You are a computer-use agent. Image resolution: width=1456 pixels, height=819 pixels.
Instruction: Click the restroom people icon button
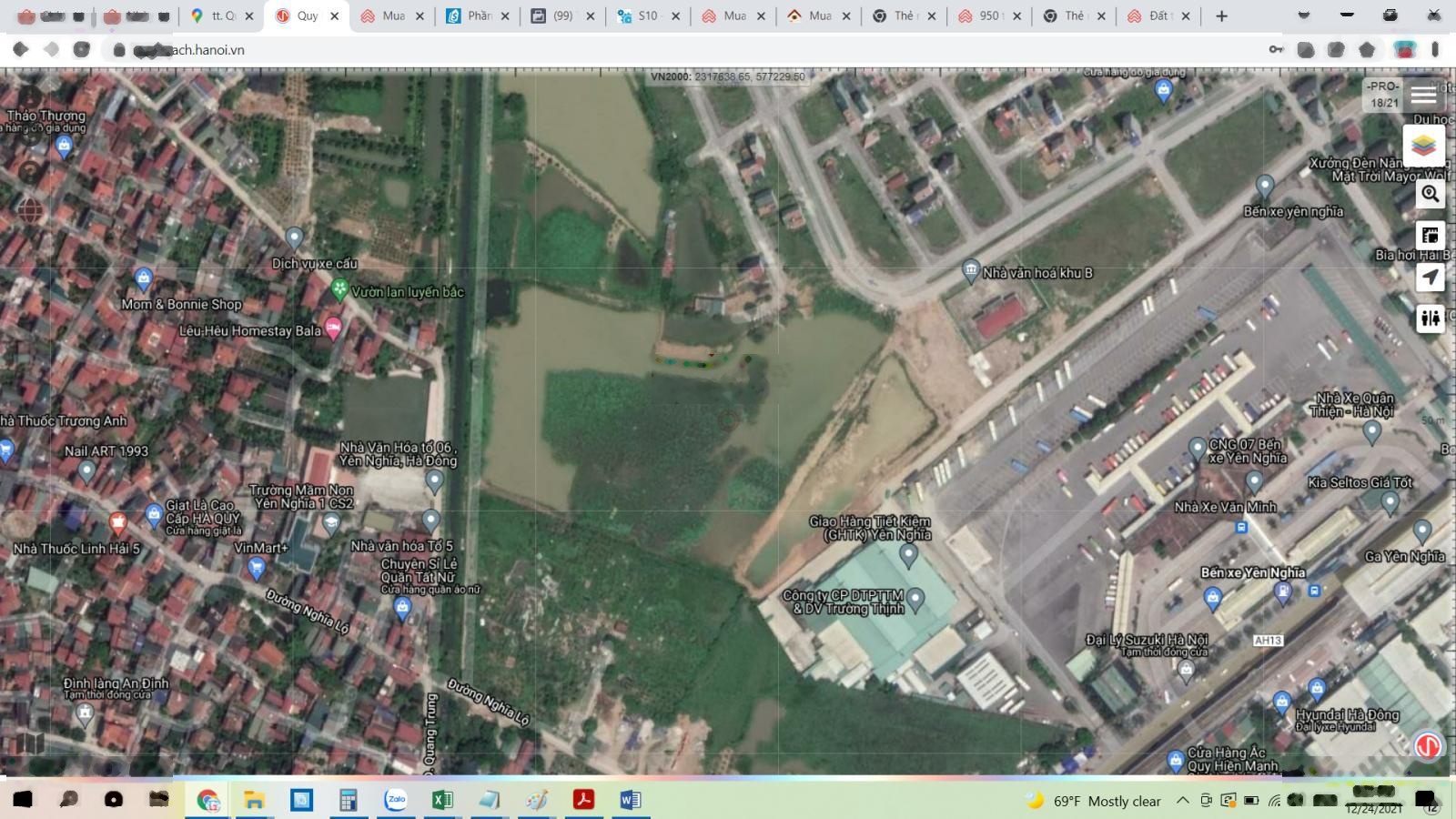(1430, 318)
